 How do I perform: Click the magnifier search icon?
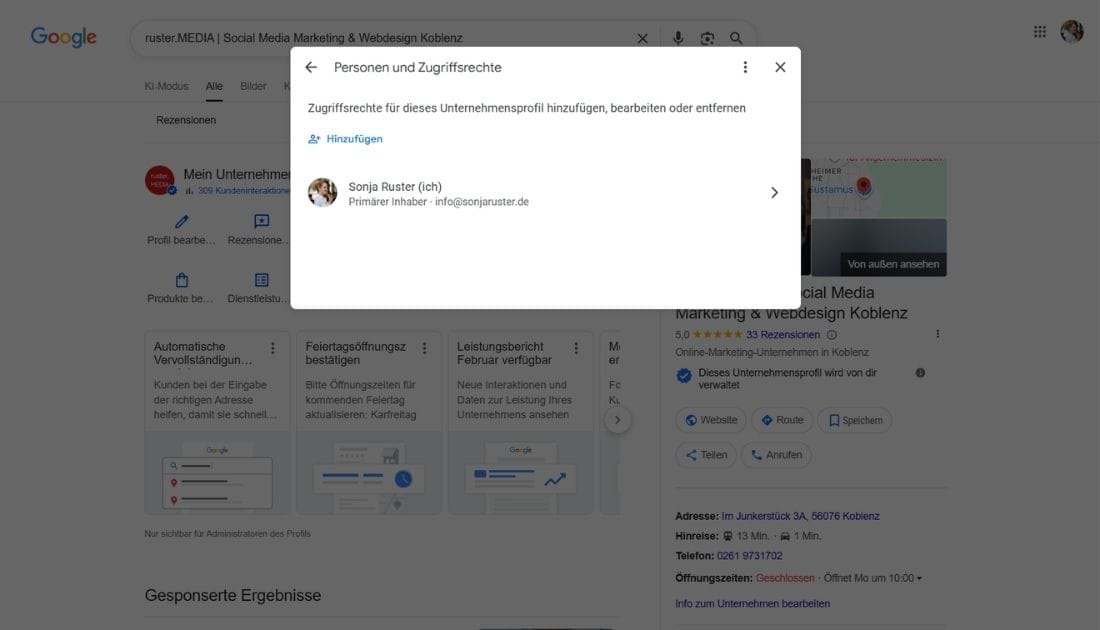tap(736, 38)
